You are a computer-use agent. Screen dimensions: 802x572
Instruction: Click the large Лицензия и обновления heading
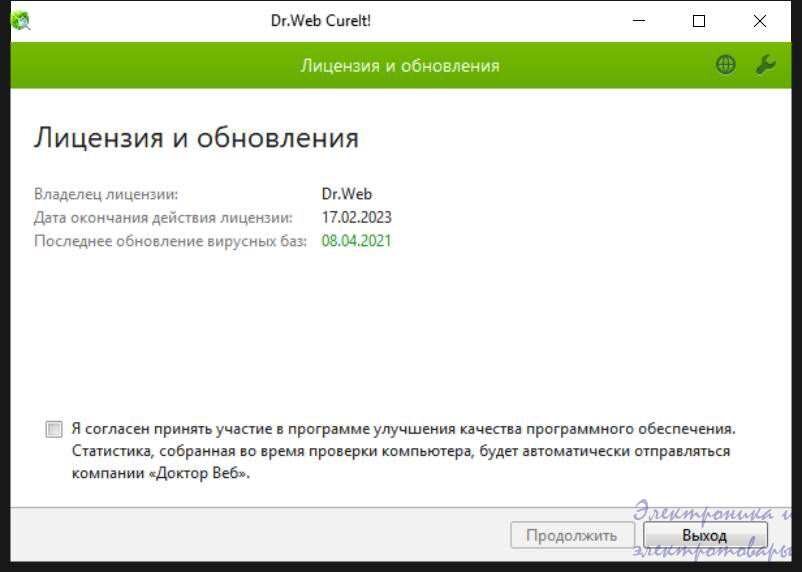[x=196, y=138]
